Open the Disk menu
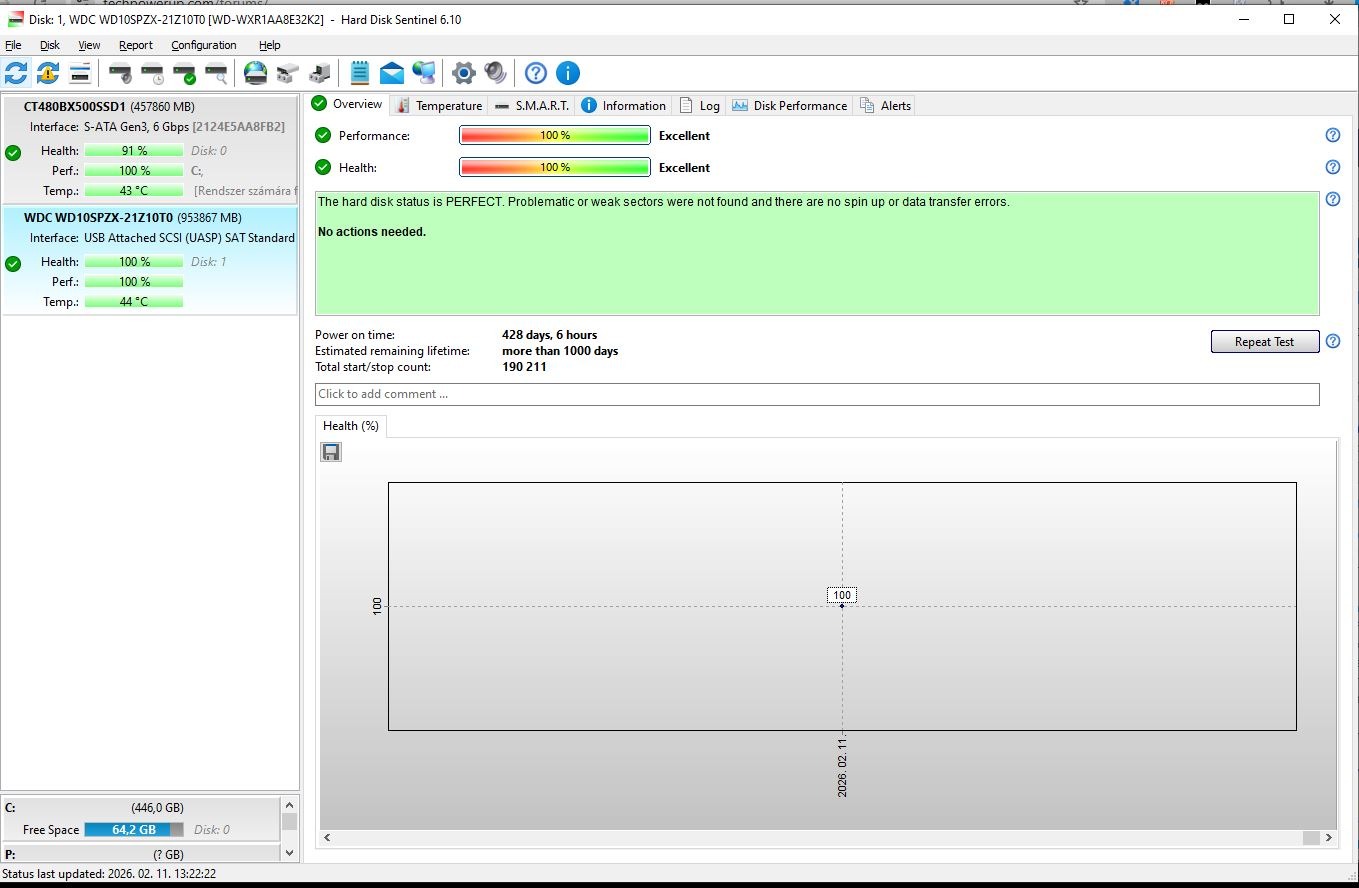Viewport: 1359px width, 888px height. coord(50,45)
